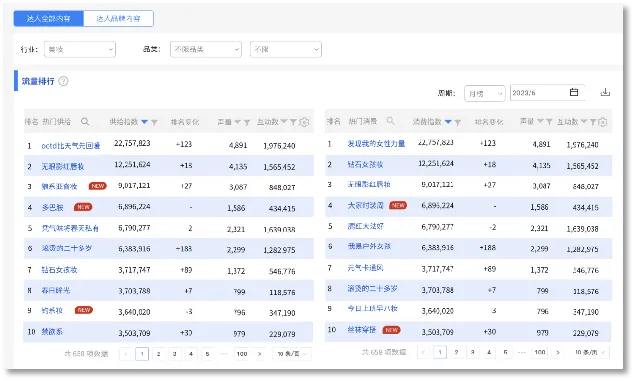The width and height of the screenshot is (635, 381).
Task: Open search in the 热门供给 column header
Action: tap(85, 121)
